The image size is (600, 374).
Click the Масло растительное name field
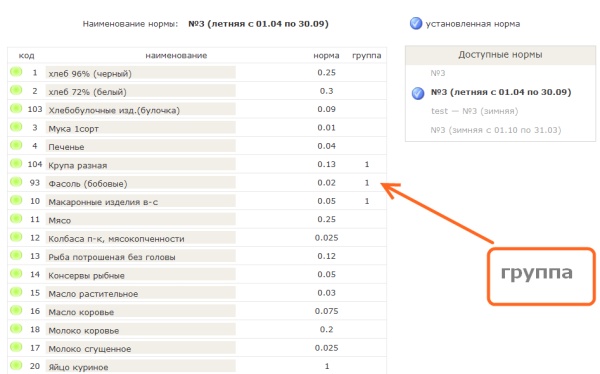click(140, 293)
